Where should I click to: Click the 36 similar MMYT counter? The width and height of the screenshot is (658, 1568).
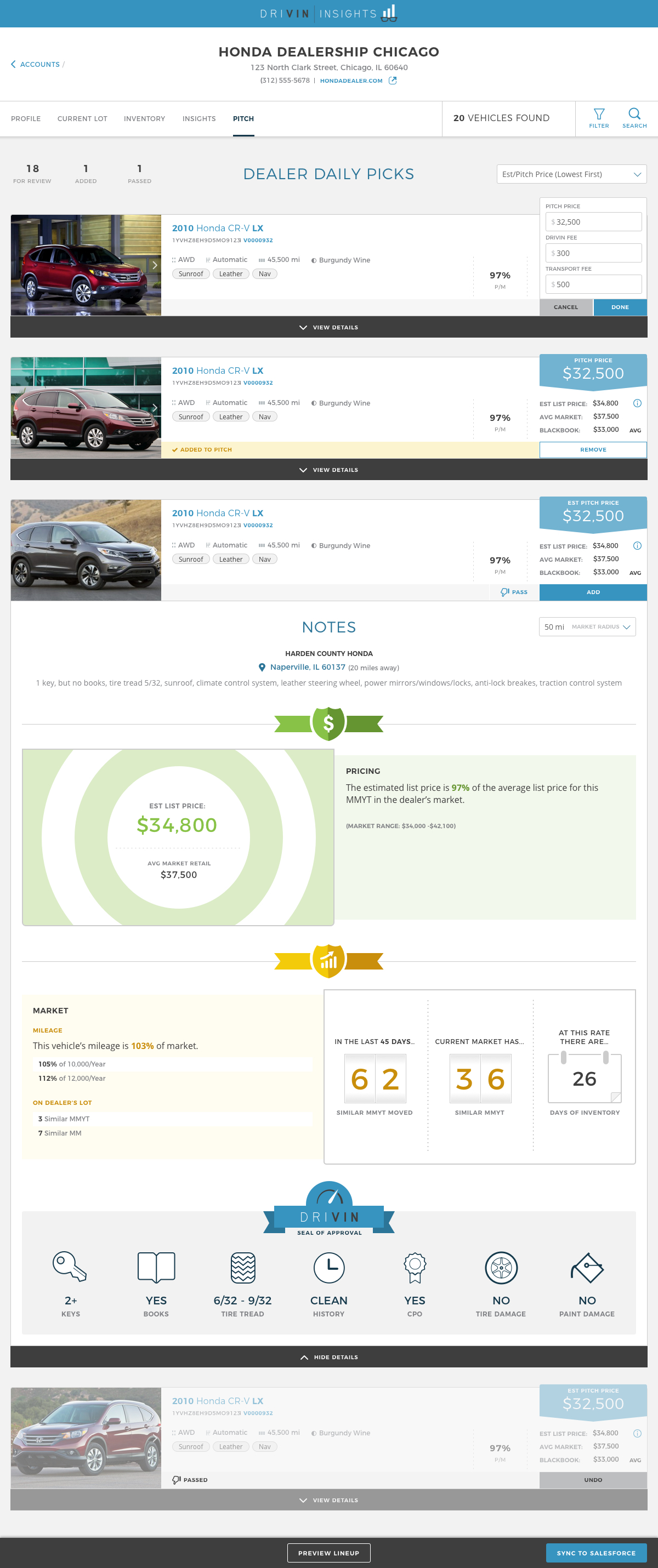click(480, 1079)
